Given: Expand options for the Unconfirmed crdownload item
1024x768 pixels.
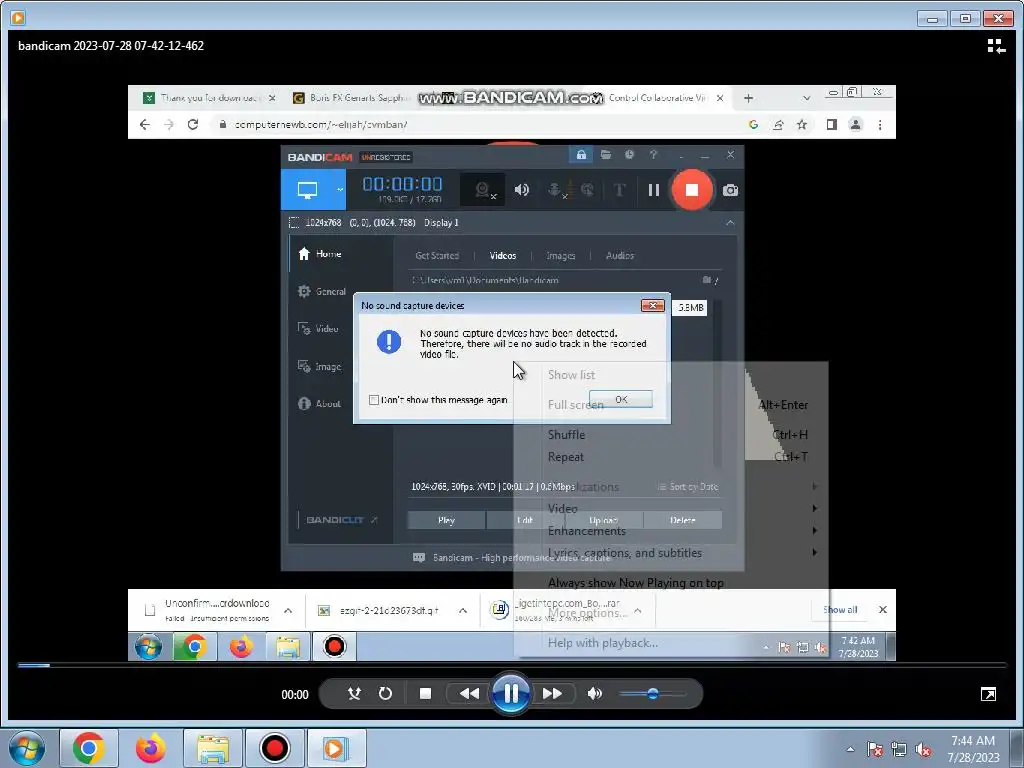Looking at the screenshot, I should pyautogui.click(x=288, y=611).
